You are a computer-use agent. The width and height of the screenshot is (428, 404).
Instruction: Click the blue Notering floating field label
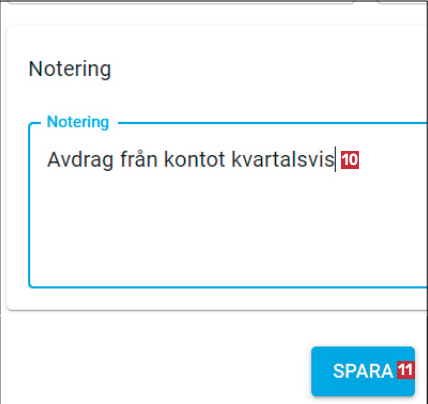(78, 122)
